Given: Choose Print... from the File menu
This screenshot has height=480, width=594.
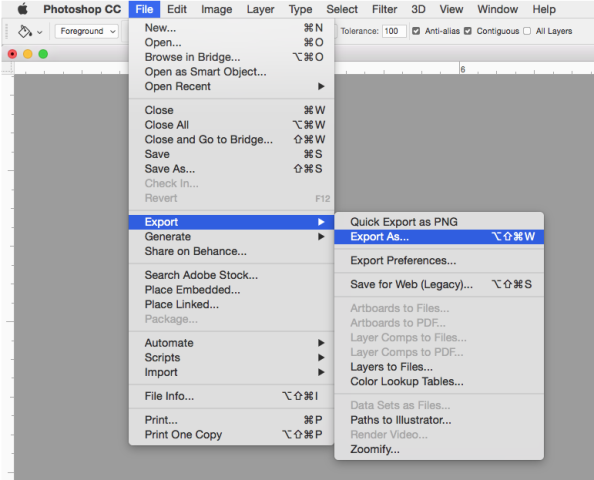Looking at the screenshot, I should 231,420.
